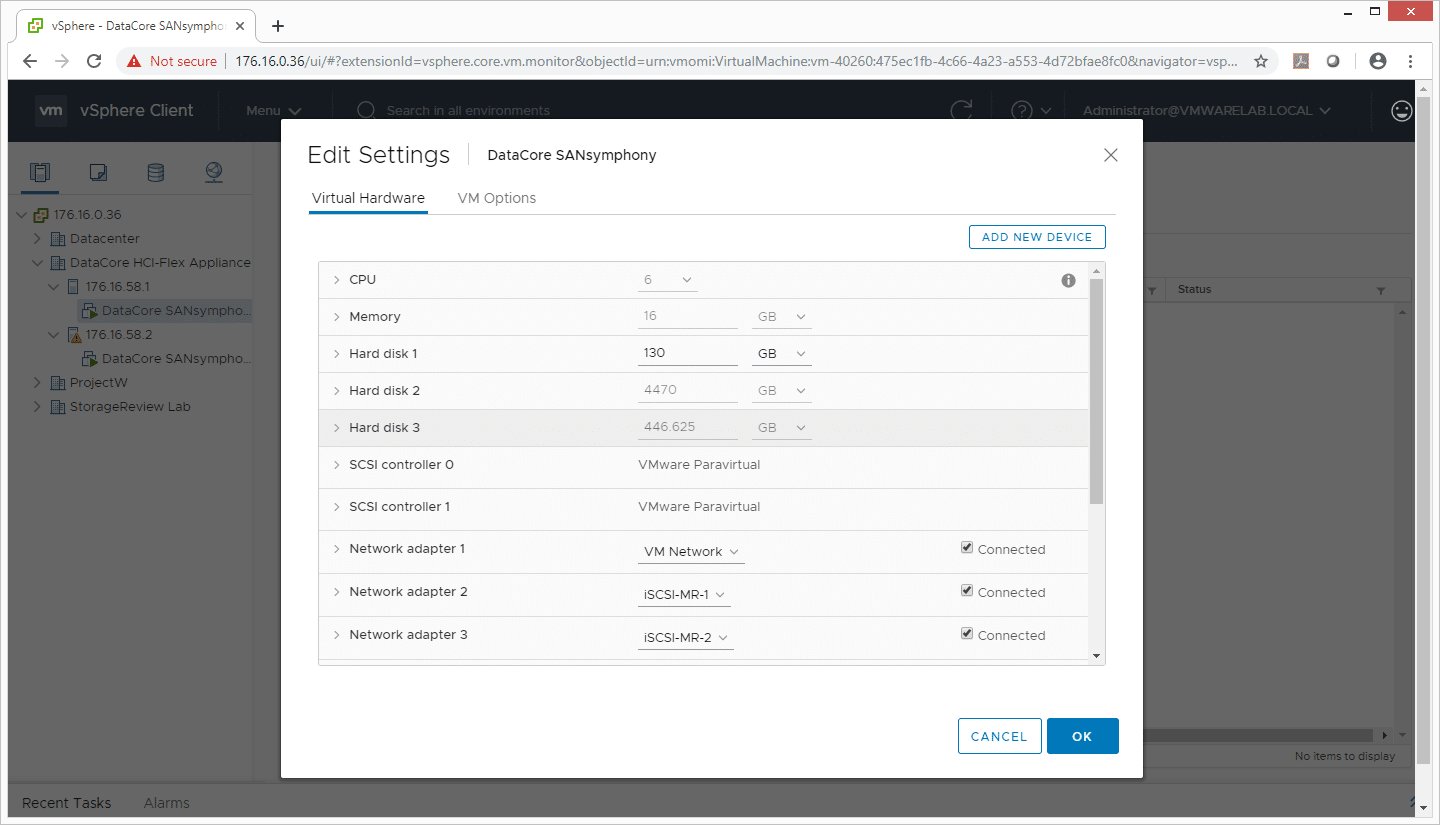Open Hard disk 1 GB unit dropdown
This screenshot has height=825, width=1440.
pyautogui.click(x=782, y=354)
